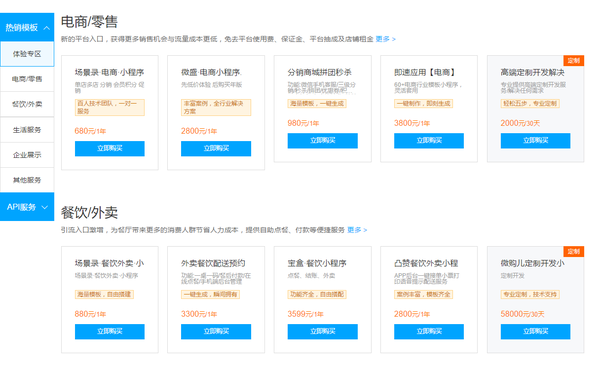
Task: Click 更多 link beside 餐饮/外卖 description
Action: point(357,230)
